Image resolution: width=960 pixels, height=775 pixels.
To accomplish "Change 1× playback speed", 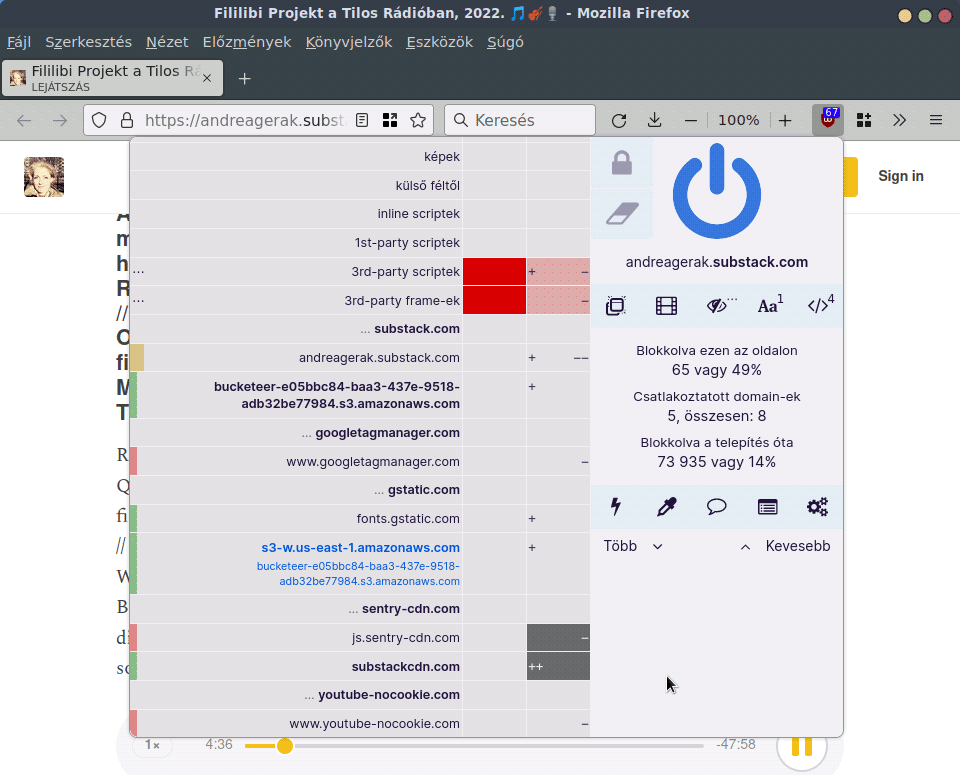I will pos(152,745).
